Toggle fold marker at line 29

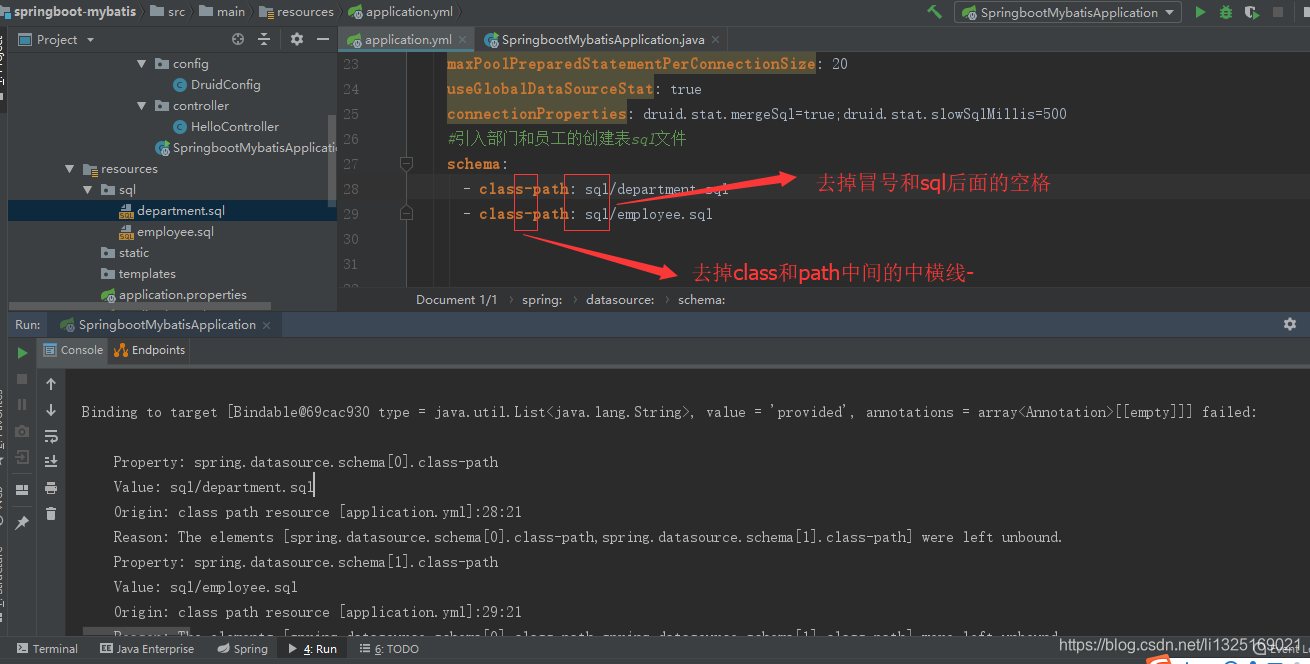pyautogui.click(x=406, y=213)
